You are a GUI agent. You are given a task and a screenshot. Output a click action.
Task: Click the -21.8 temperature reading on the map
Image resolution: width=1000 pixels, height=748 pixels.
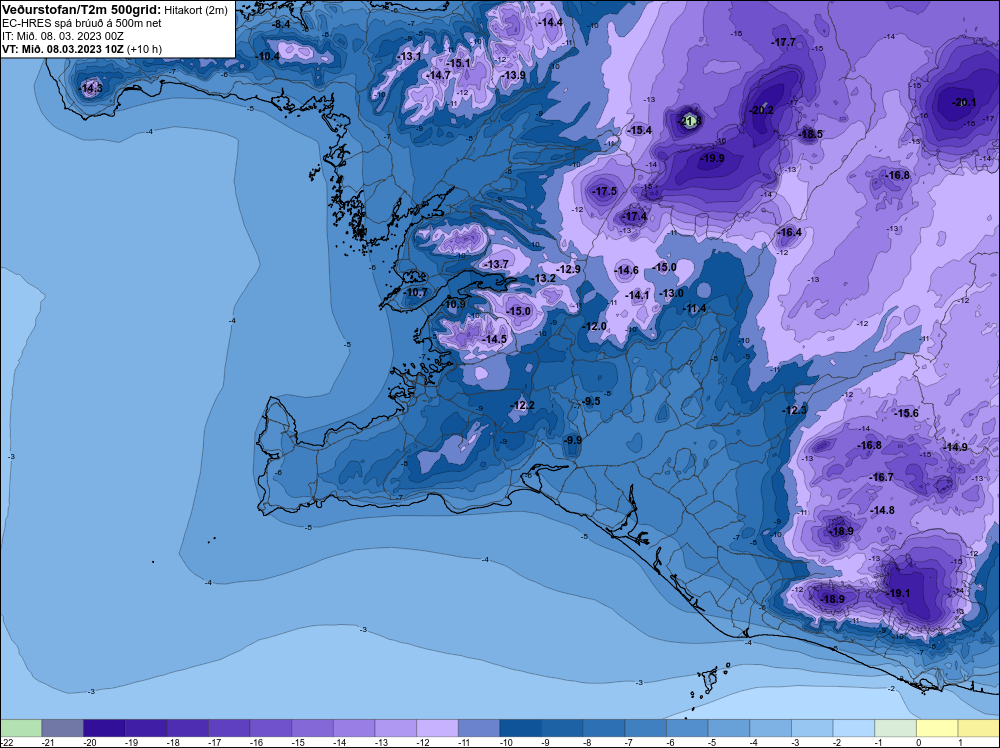coord(689,121)
